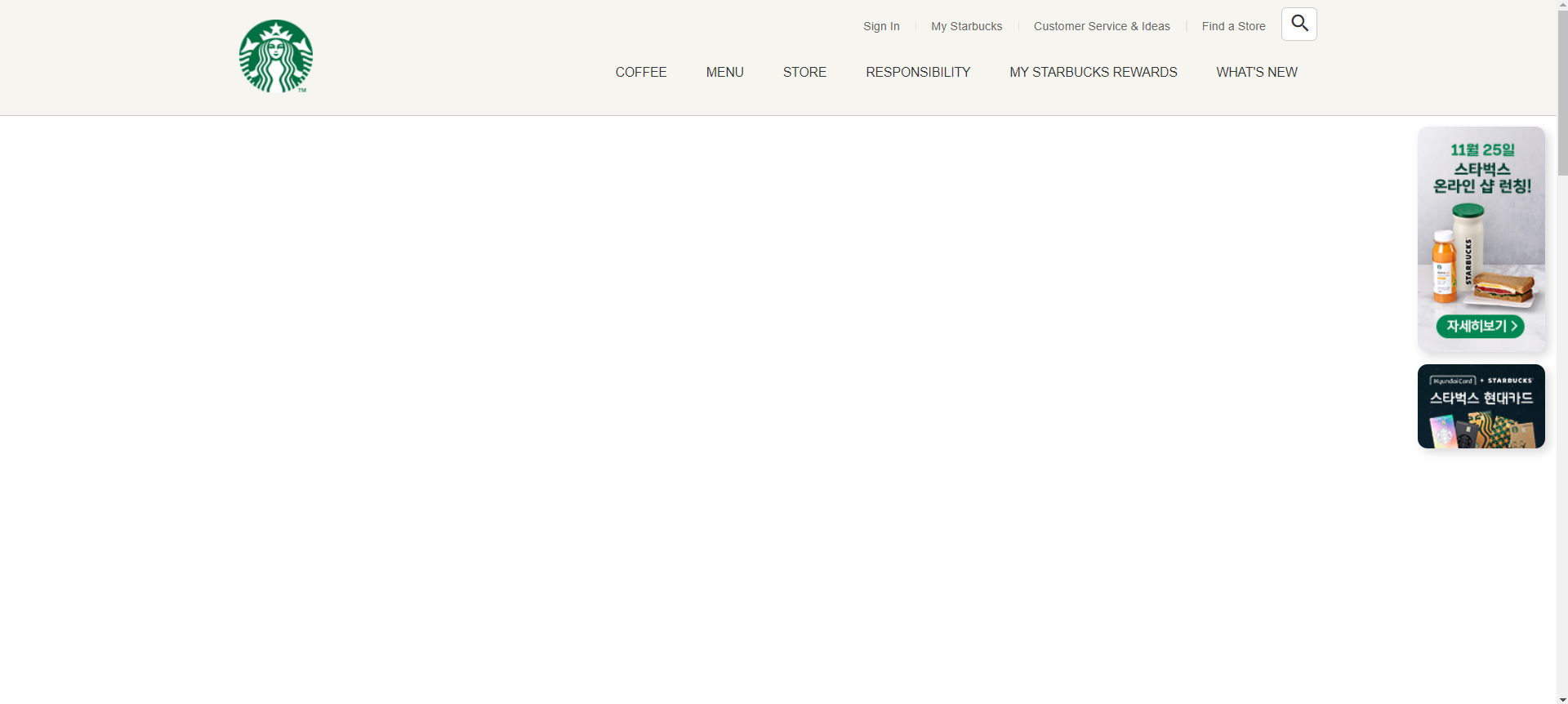Screen dimensions: 1568x704
Task: Open Customer Service & Ideas
Action: click(x=1102, y=26)
